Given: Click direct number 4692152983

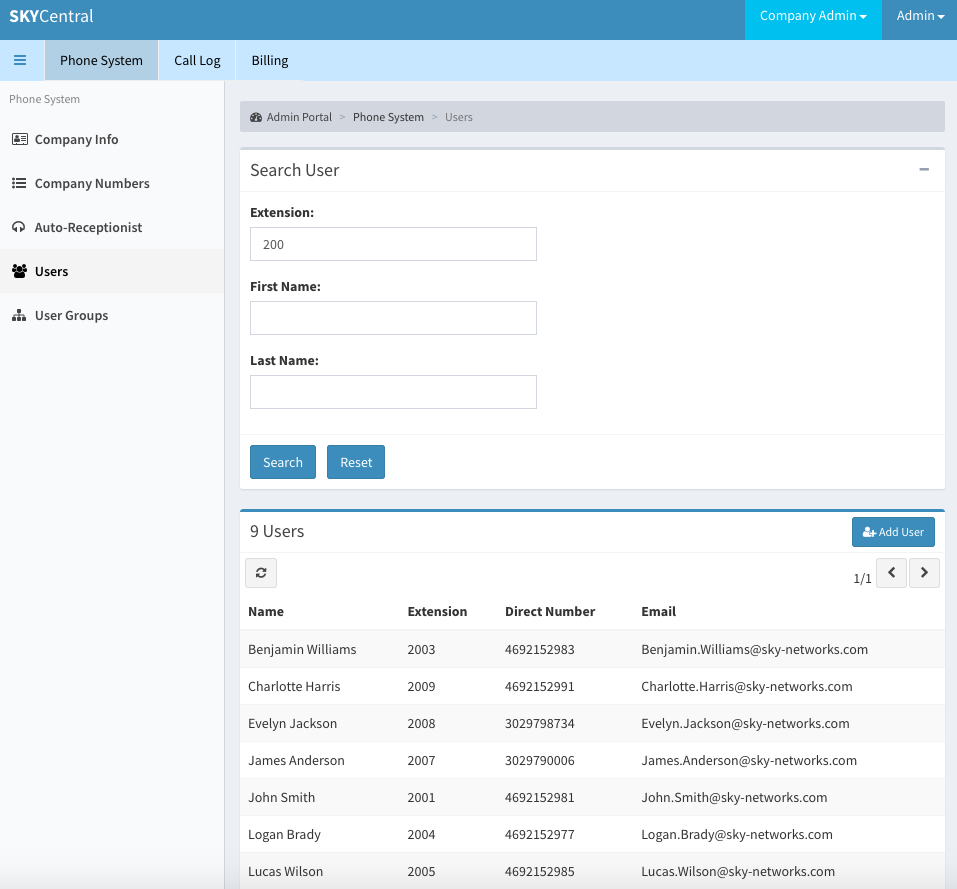Looking at the screenshot, I should (x=540, y=649).
